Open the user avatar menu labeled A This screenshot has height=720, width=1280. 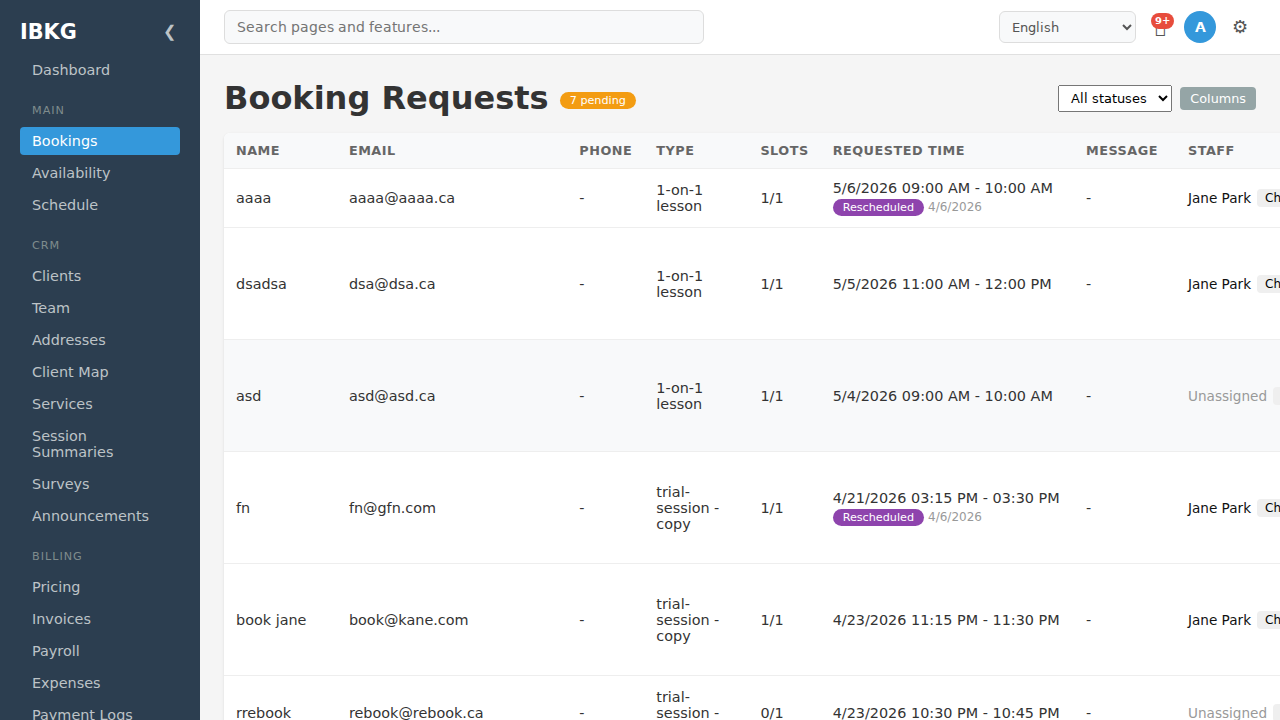[1200, 27]
